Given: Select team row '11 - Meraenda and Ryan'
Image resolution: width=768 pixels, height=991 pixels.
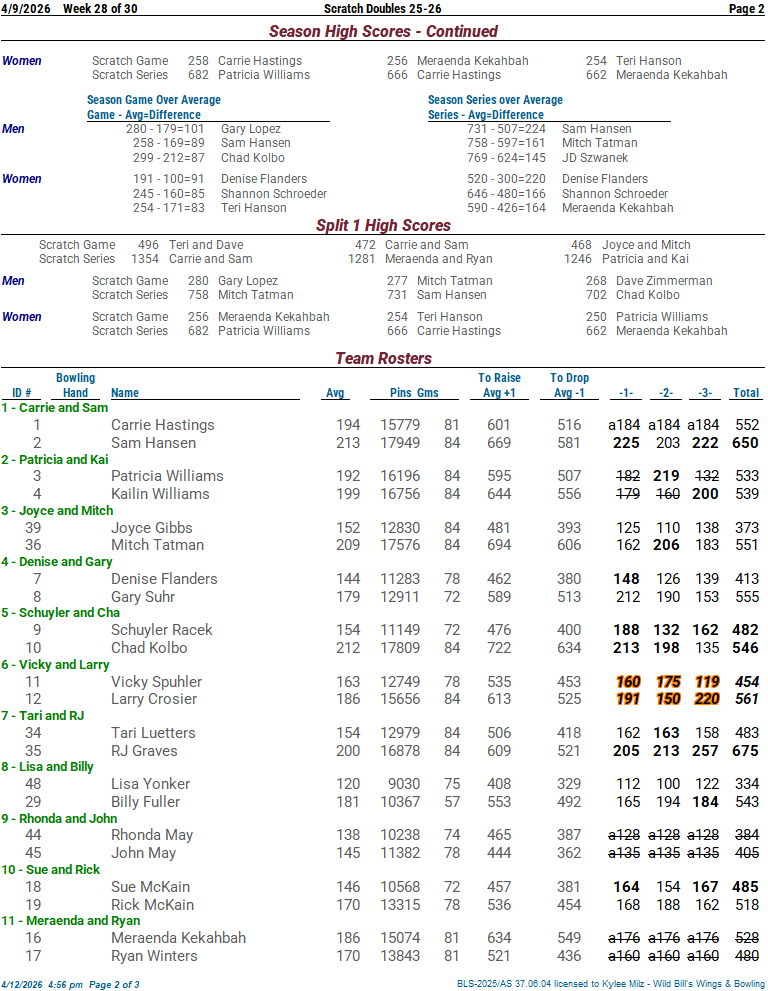Looking at the screenshot, I should click(x=71, y=921).
